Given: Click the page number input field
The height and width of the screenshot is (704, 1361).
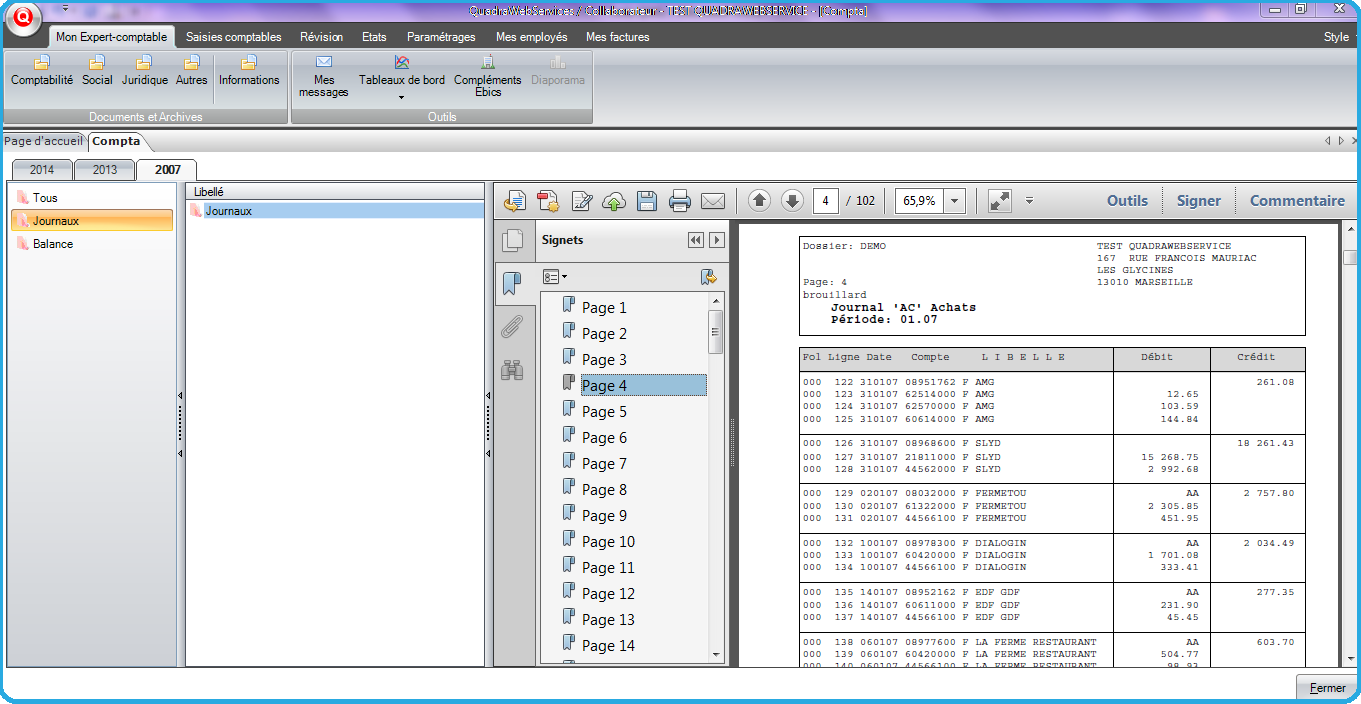Looking at the screenshot, I should pos(826,201).
